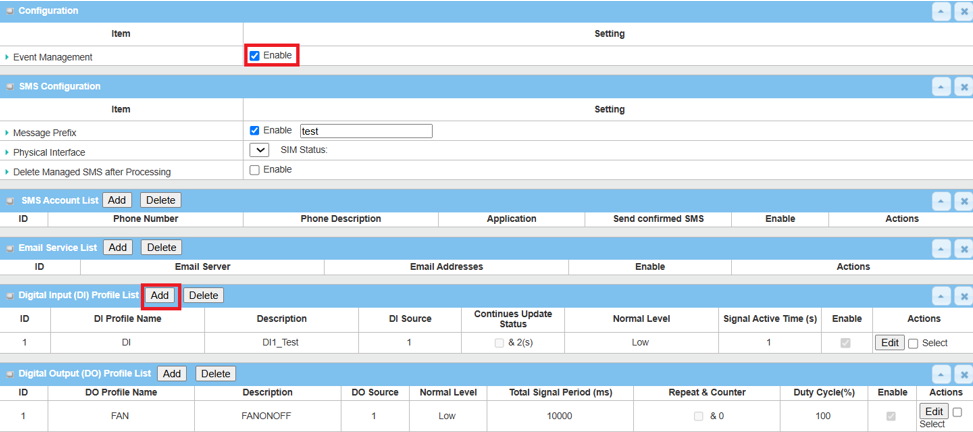Disable the Message Prefix Enable checkbox

point(255,131)
